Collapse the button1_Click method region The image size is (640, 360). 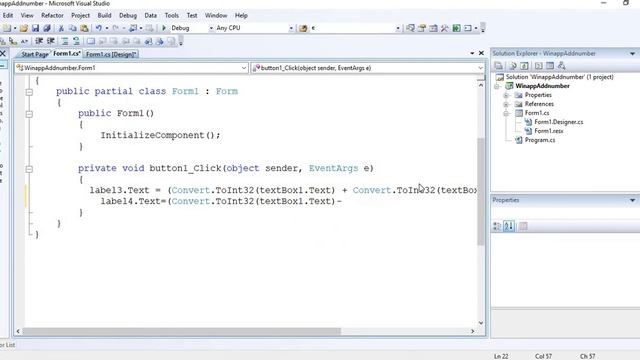pyautogui.click(x=29, y=169)
